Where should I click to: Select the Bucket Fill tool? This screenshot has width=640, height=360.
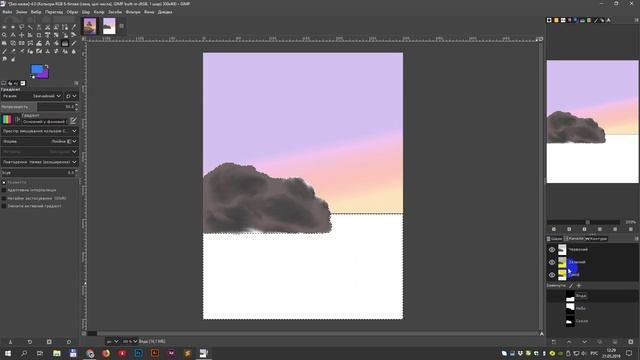[56, 43]
